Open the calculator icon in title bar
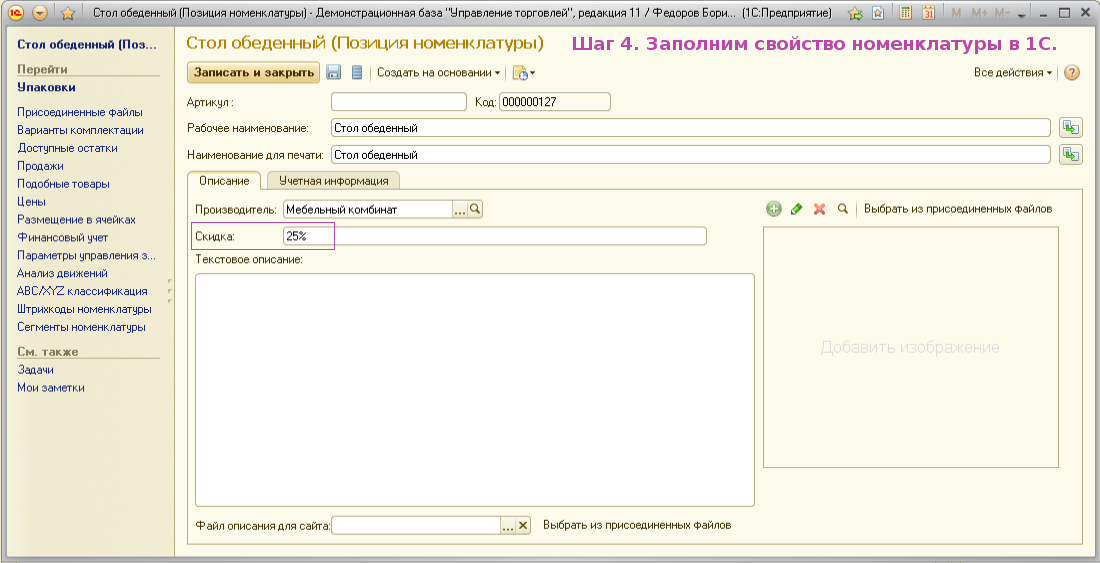This screenshot has width=1100, height=563. pyautogui.click(x=905, y=13)
